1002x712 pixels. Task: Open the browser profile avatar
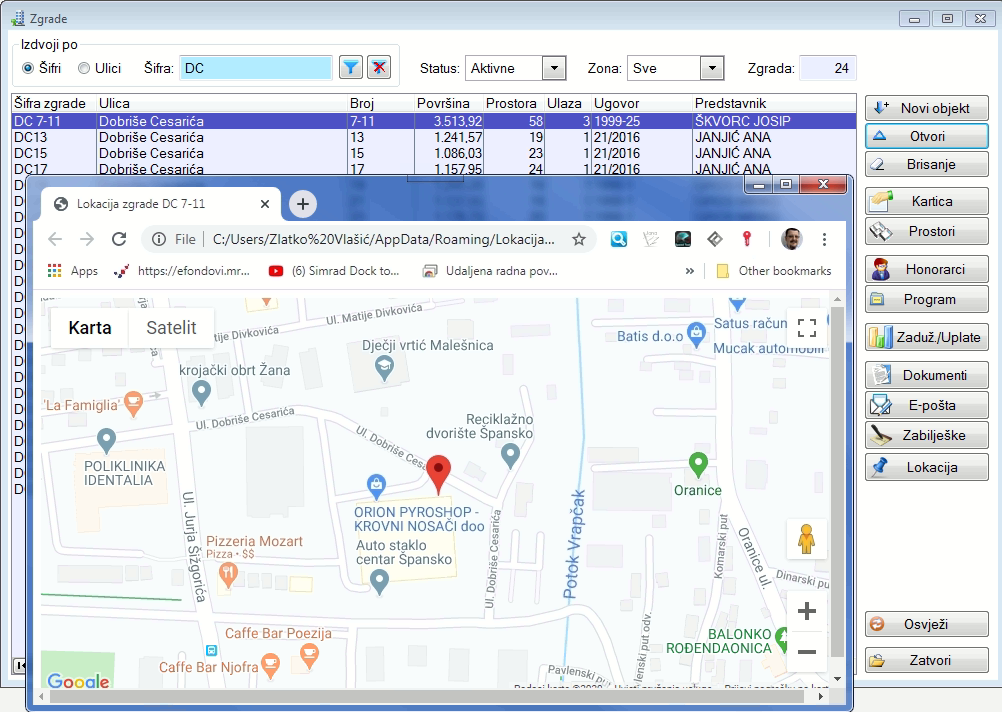pyautogui.click(x=792, y=239)
